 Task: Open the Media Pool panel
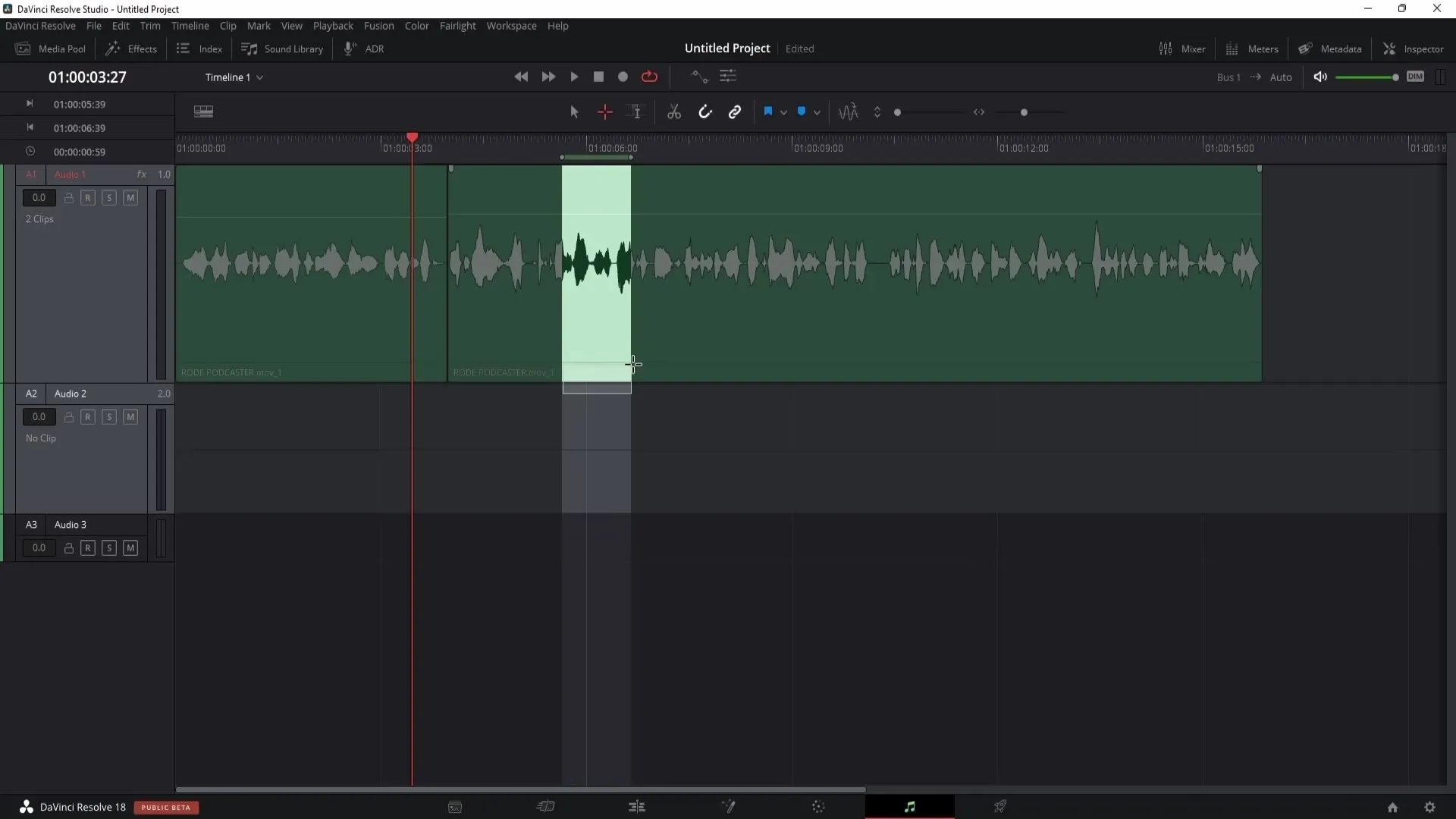point(51,49)
